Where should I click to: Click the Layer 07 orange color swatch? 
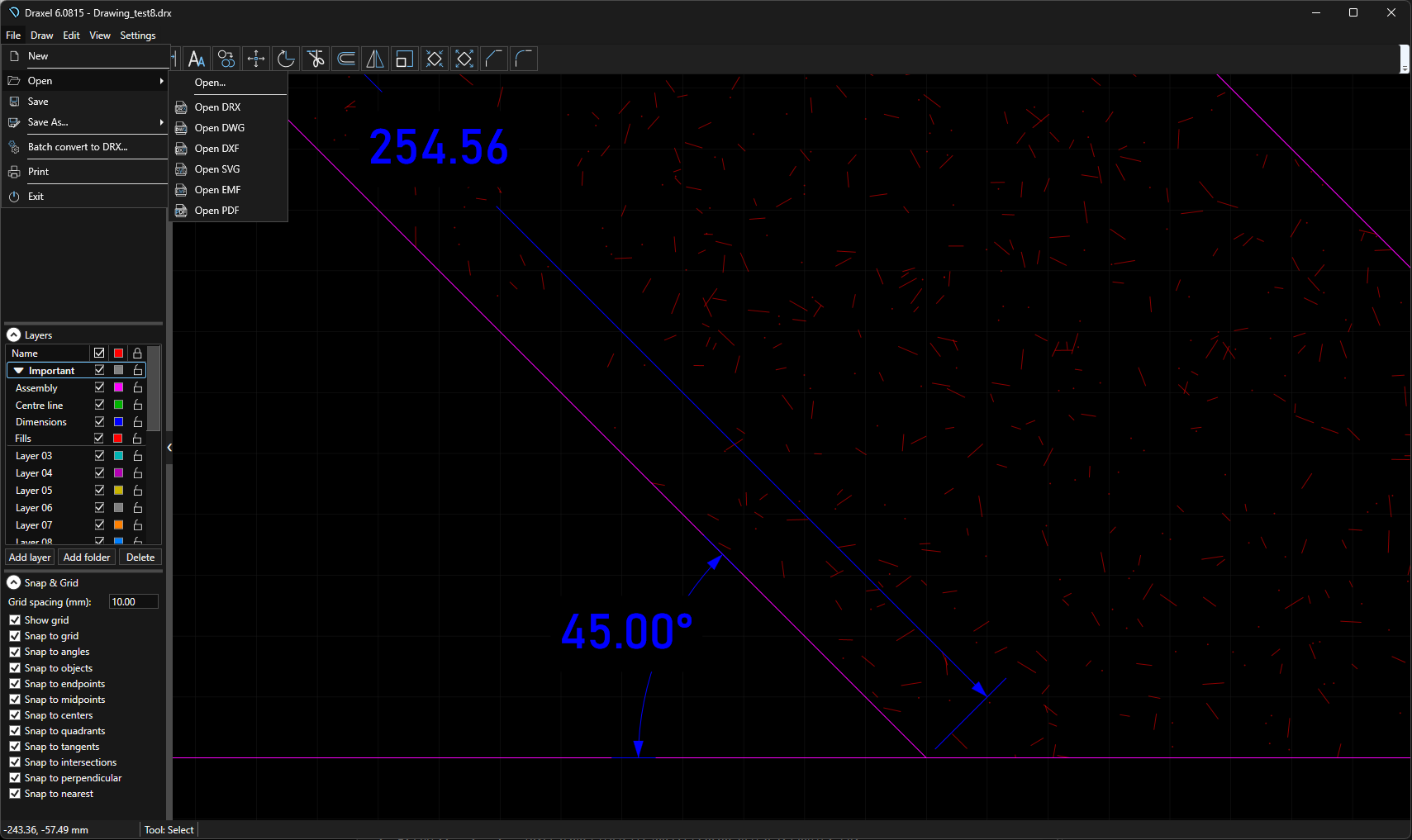118,525
